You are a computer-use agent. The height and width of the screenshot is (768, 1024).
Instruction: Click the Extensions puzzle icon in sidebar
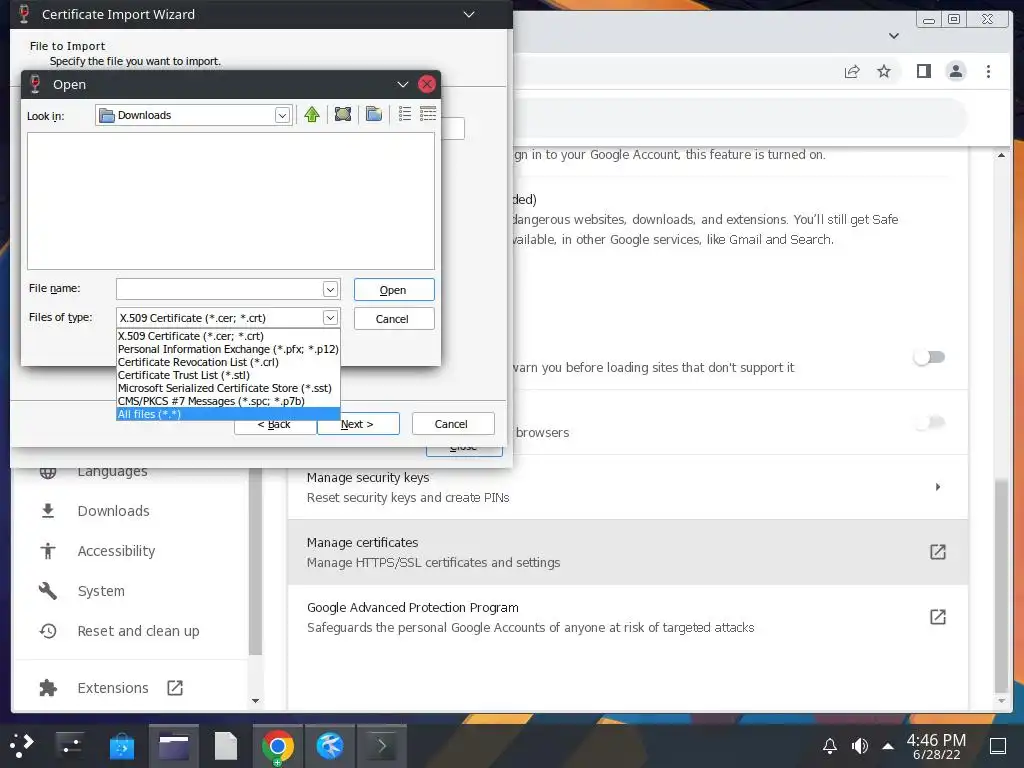(x=48, y=688)
